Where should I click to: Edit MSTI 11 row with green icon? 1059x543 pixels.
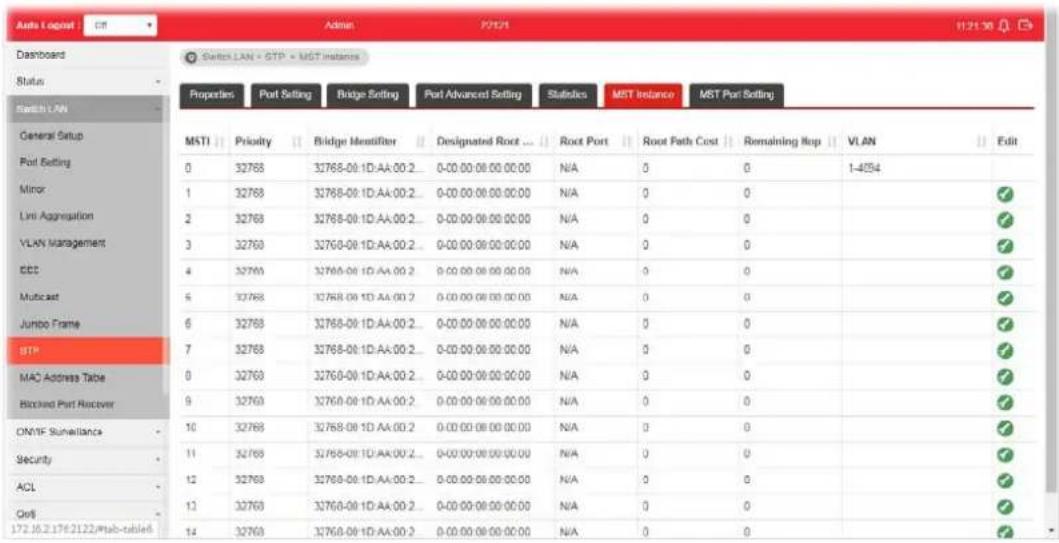pyautogui.click(x=1006, y=454)
